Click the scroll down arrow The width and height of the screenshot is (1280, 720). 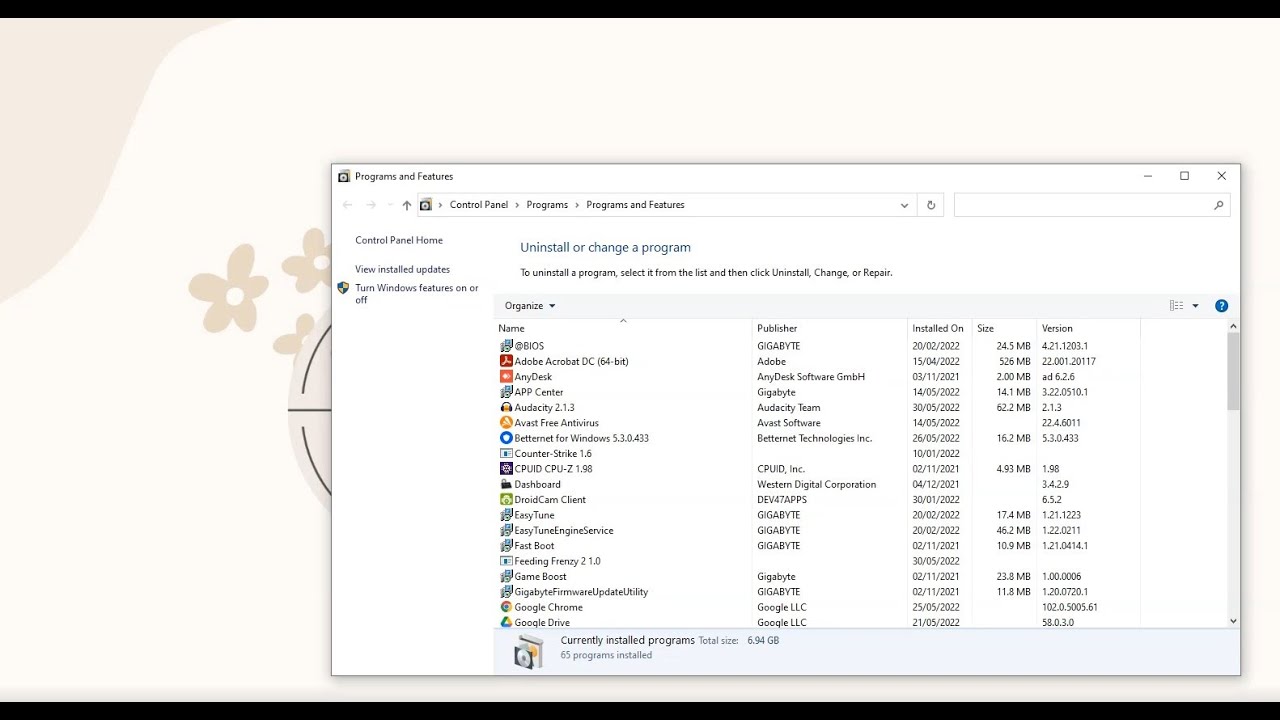(x=1233, y=621)
